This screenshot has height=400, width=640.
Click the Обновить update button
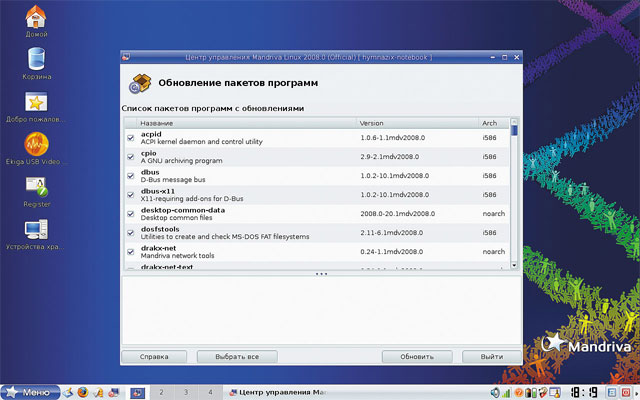[417, 356]
